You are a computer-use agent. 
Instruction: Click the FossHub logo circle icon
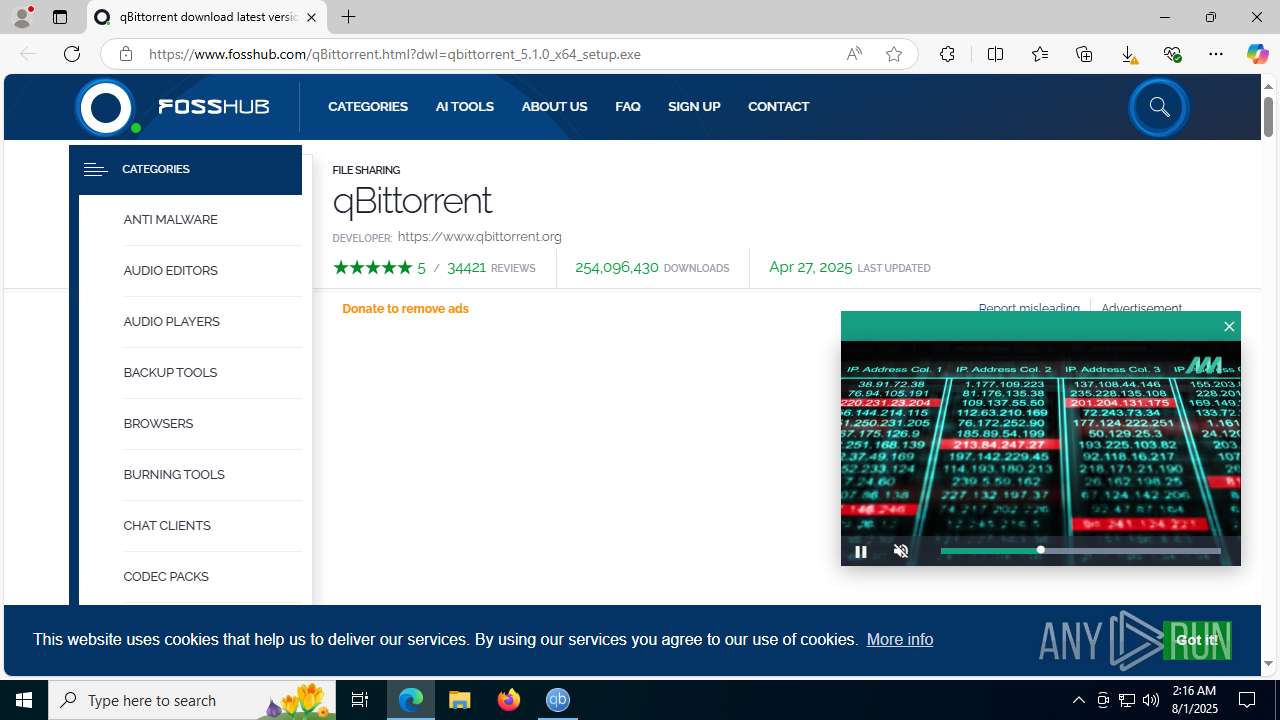[106, 107]
